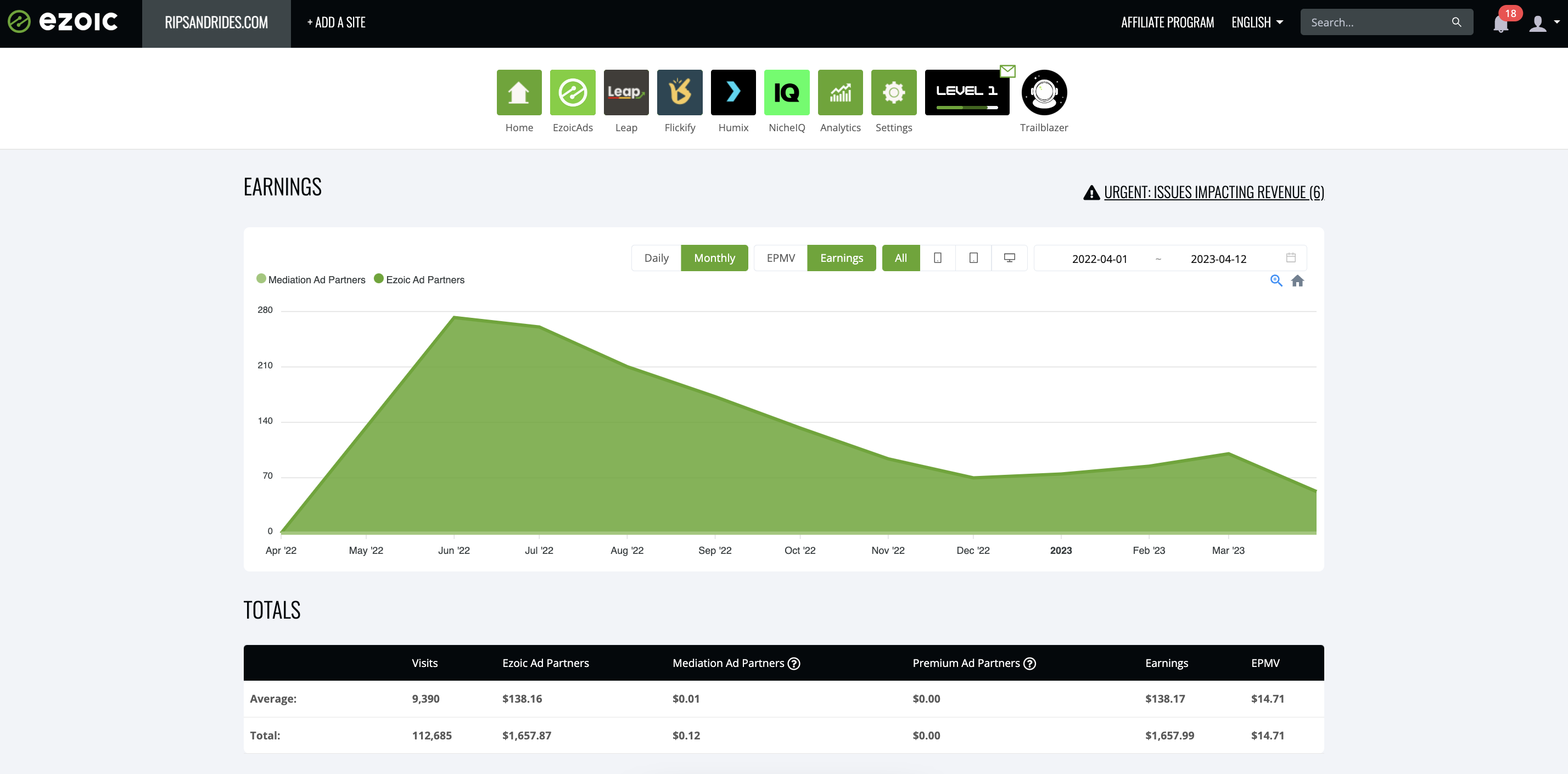Click the chart reset home icon
The height and width of the screenshot is (774, 1568).
[1297, 281]
